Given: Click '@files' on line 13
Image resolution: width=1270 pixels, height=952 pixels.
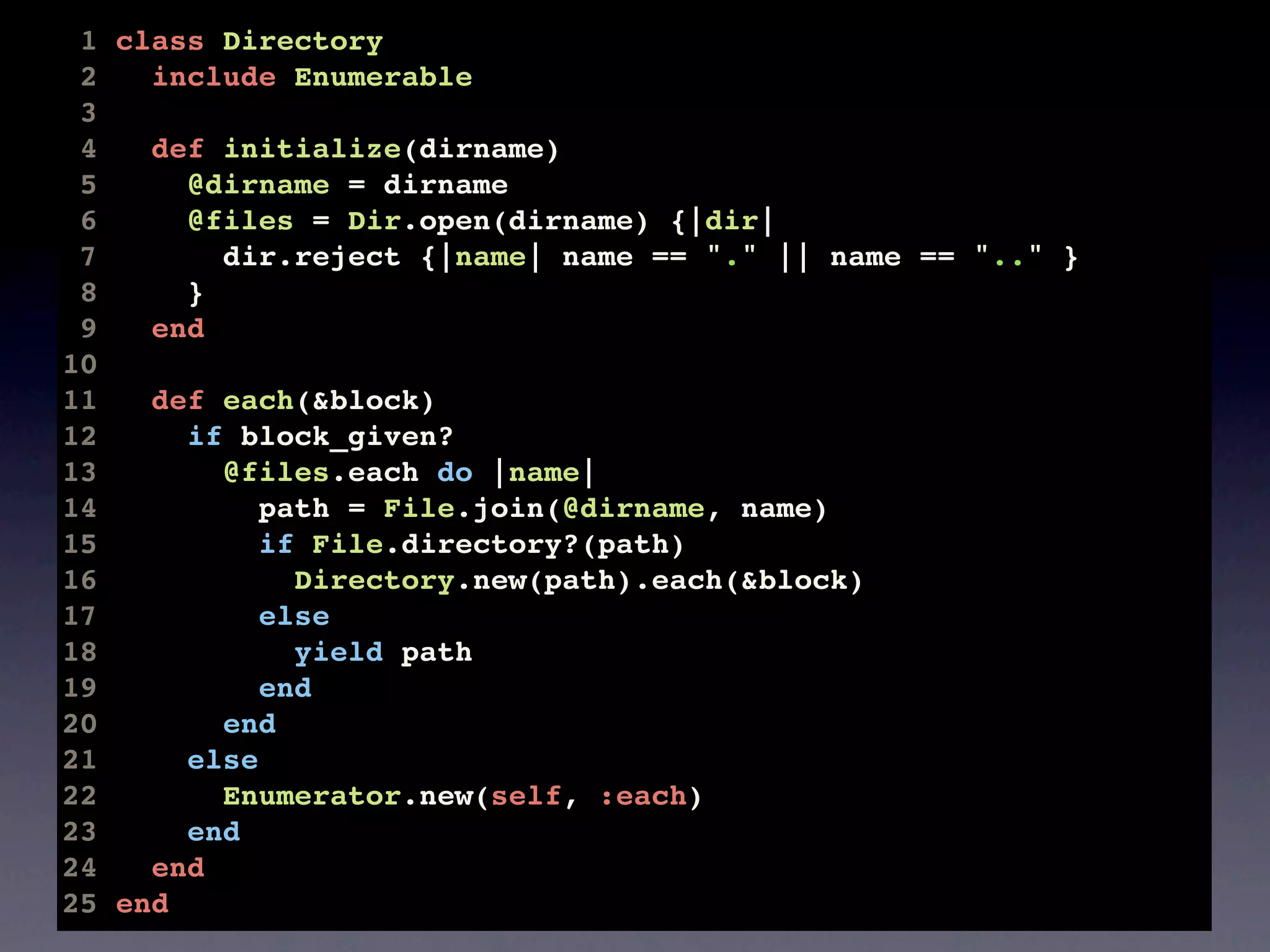Looking at the screenshot, I should coord(276,472).
